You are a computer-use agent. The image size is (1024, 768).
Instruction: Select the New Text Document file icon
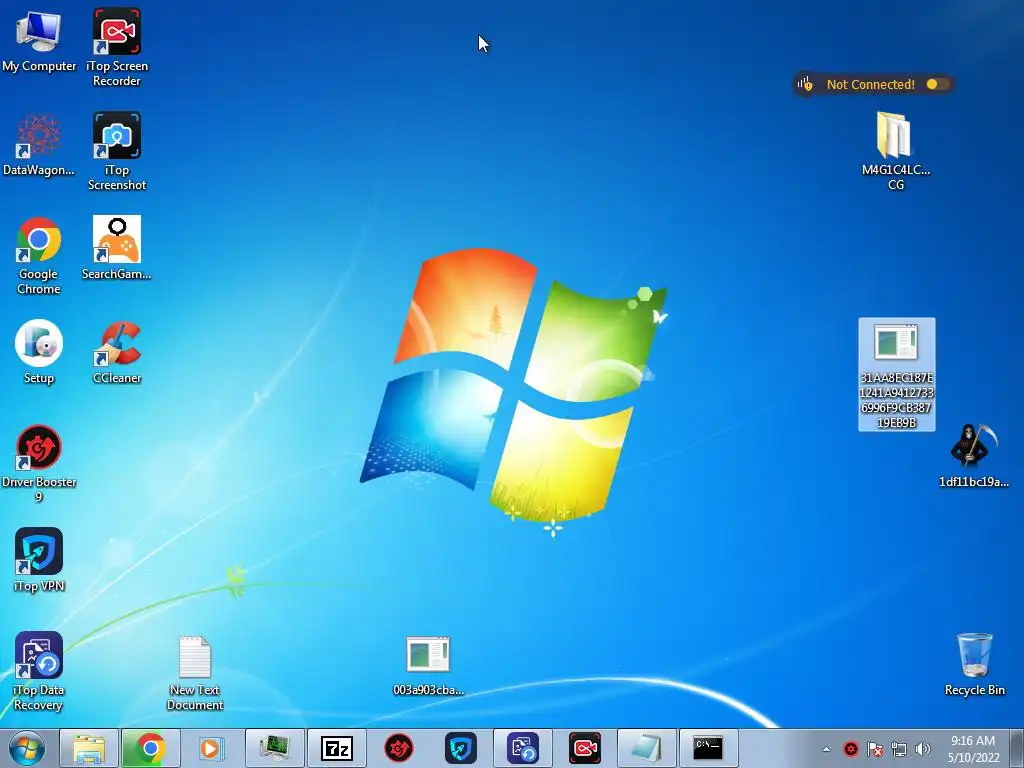[x=195, y=673]
